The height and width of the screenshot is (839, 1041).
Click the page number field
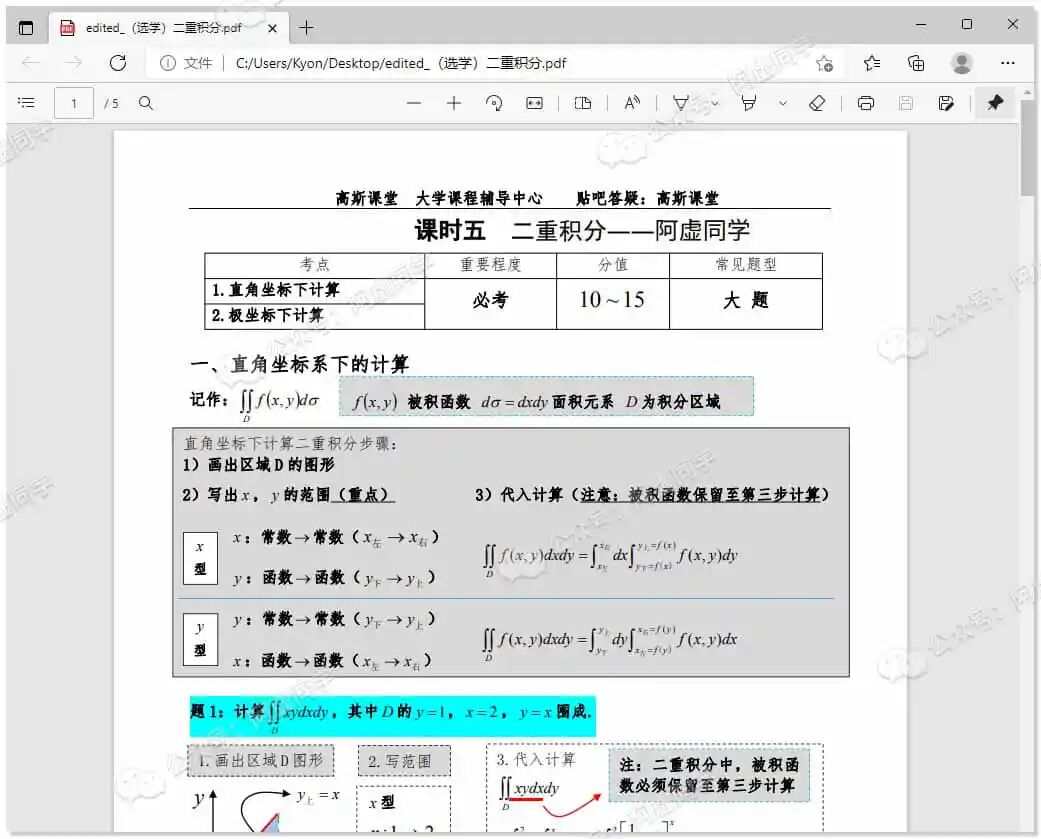[x=74, y=104]
